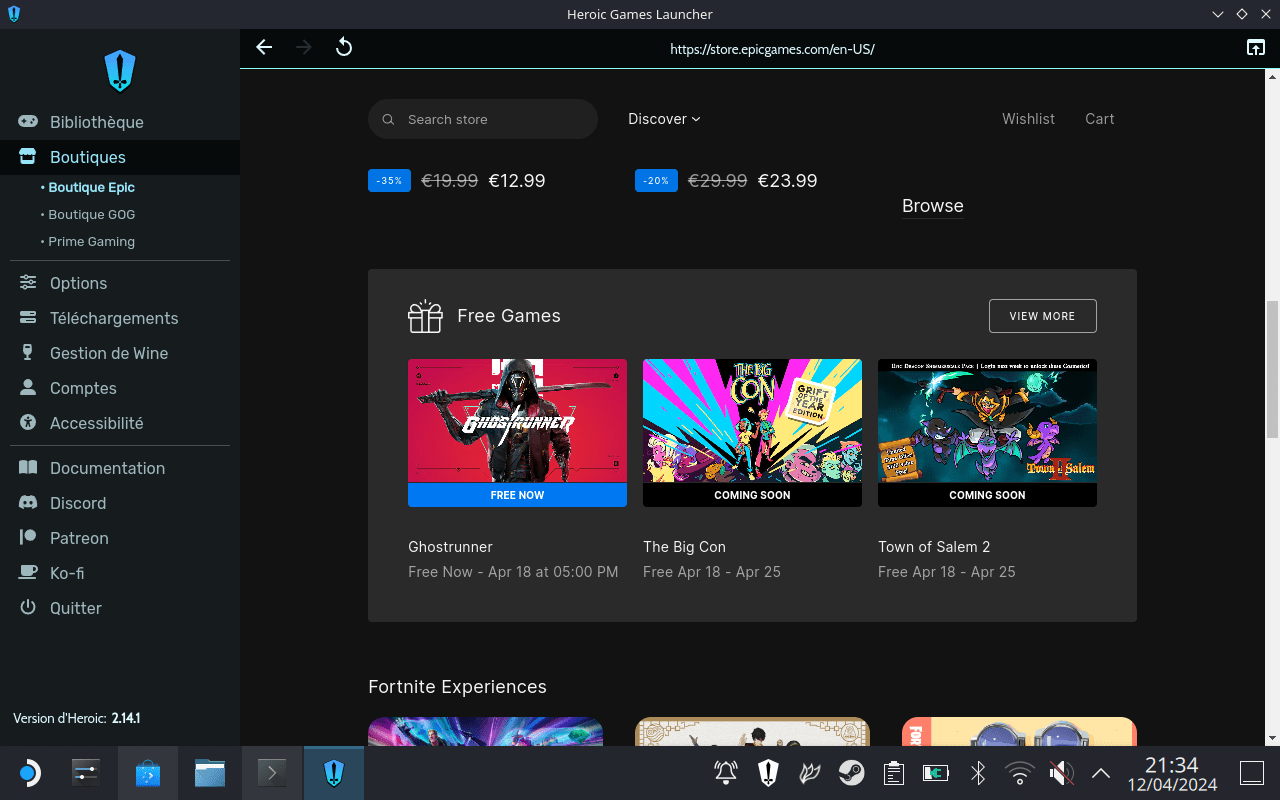Screen dimensions: 1280x800
Task: Open Prime Gaming store
Action: pyautogui.click(x=91, y=241)
